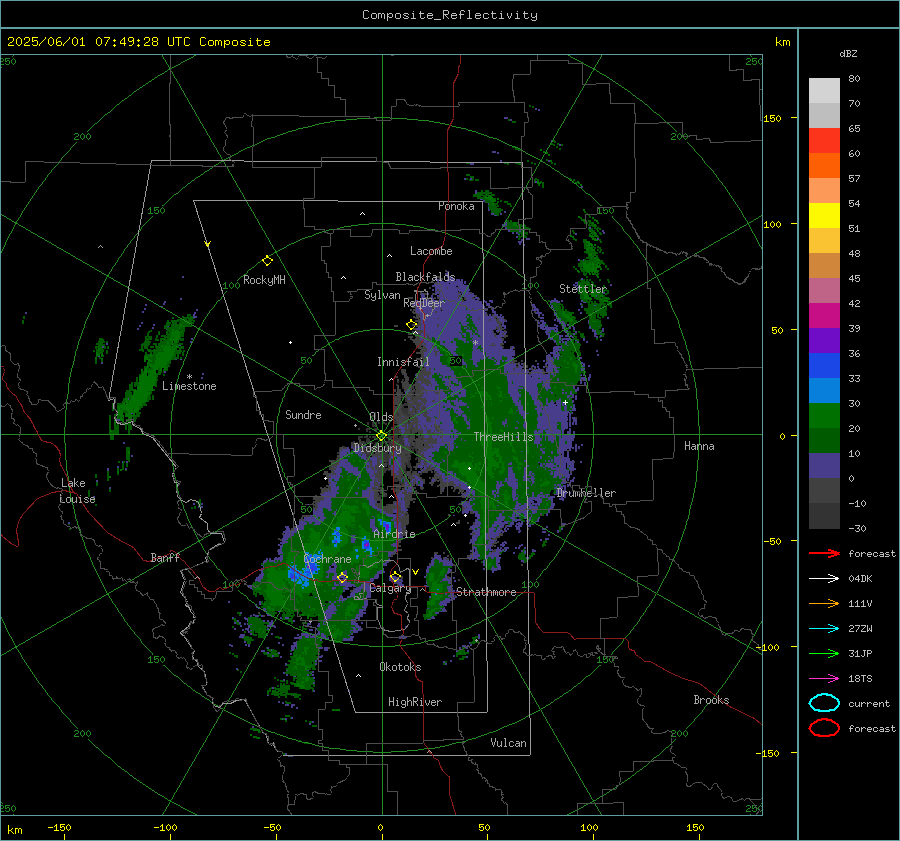Viewport: 900px width, 841px height.
Task: Click the red forecast ellipse legend icon
Action: pyautogui.click(x=824, y=728)
